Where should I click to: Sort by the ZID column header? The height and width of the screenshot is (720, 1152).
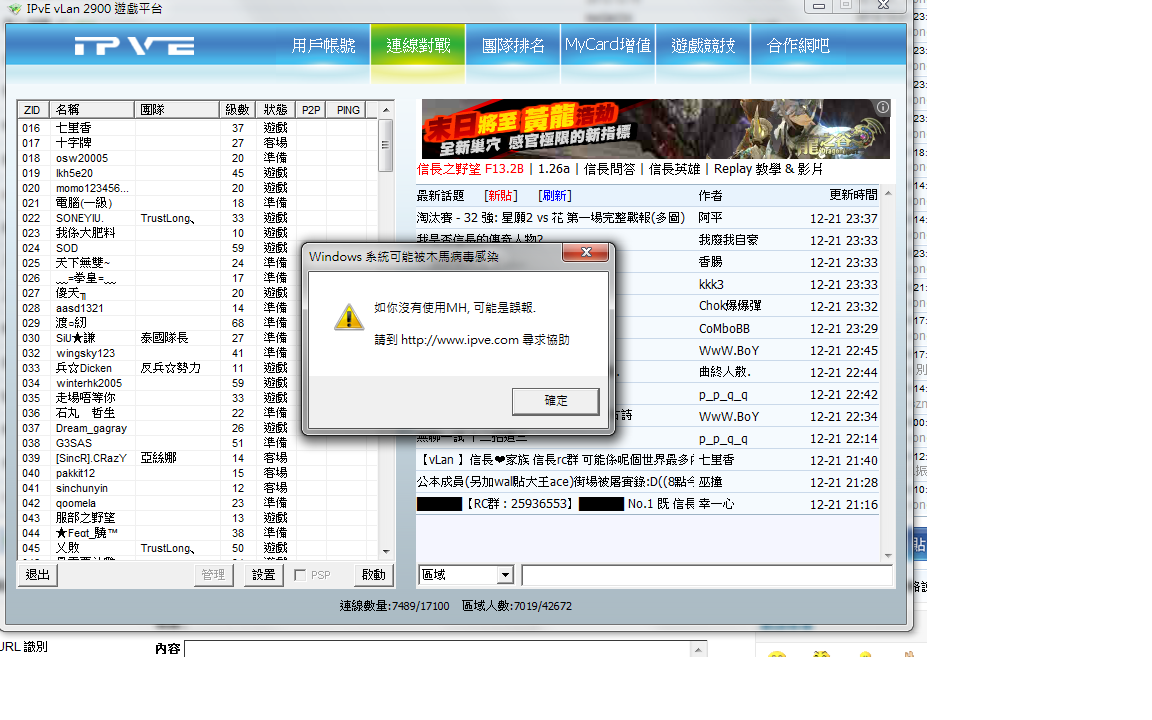(x=33, y=109)
